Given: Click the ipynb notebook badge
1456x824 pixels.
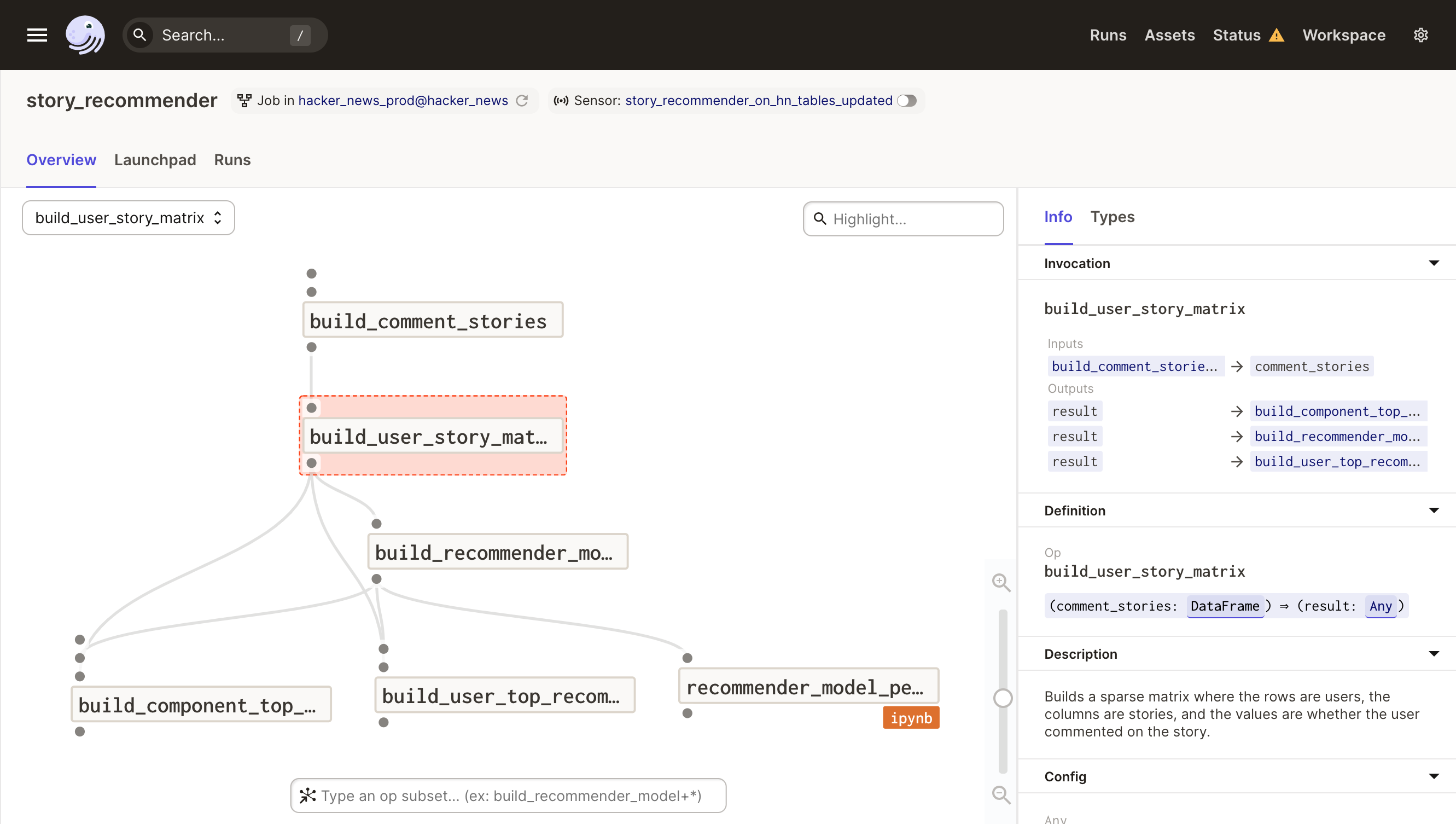Looking at the screenshot, I should click(x=910, y=718).
